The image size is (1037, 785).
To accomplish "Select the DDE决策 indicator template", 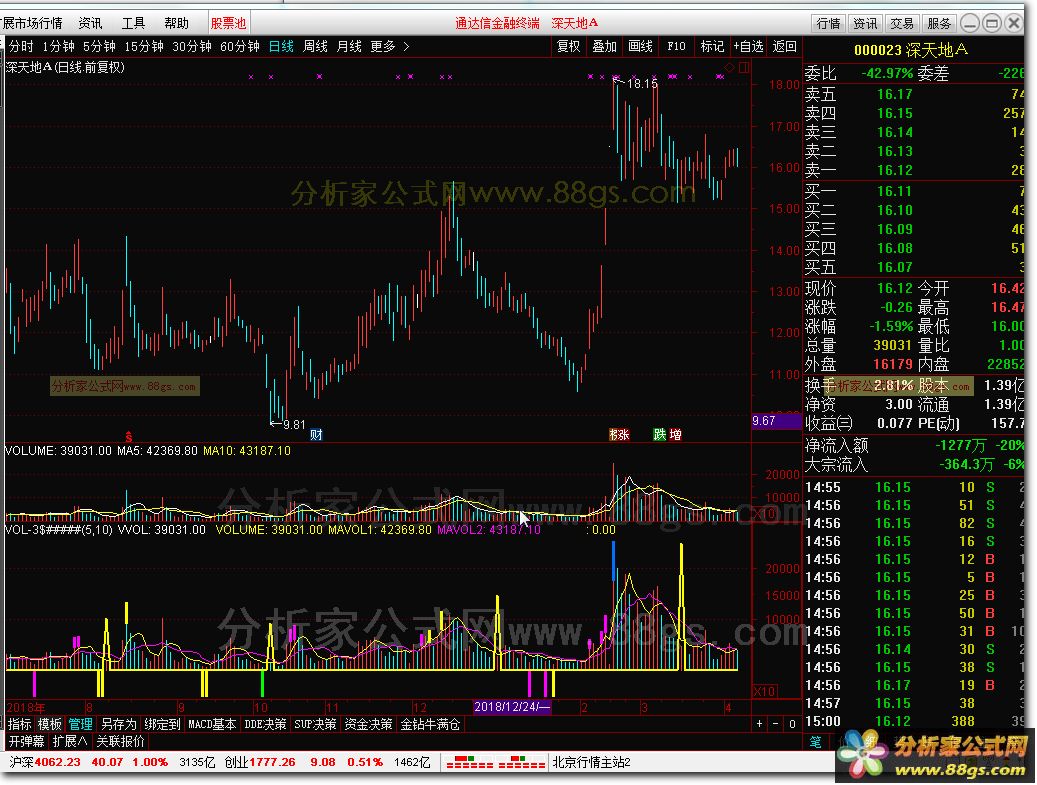I will (x=265, y=724).
